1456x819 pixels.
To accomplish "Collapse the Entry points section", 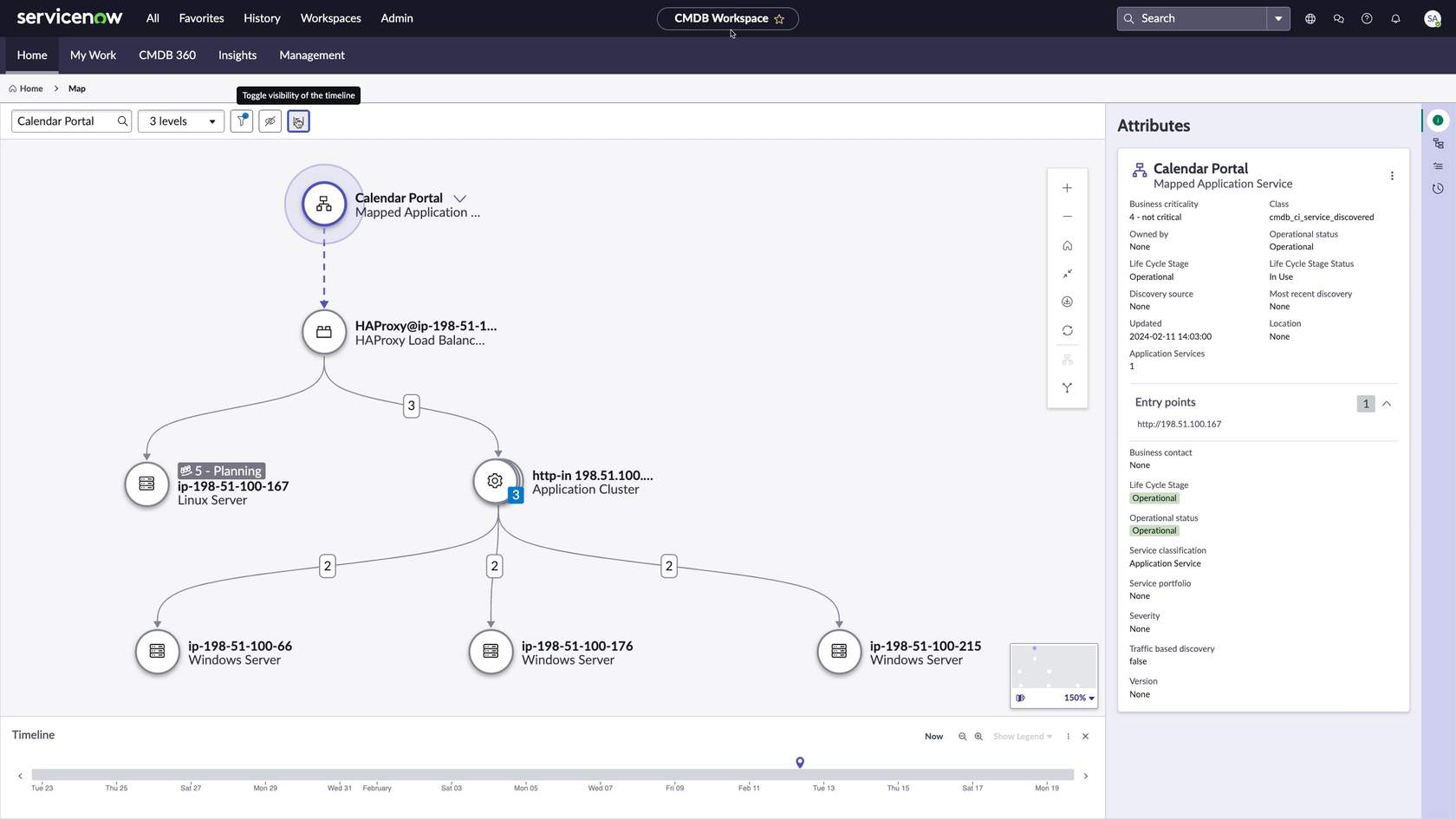I will [1387, 403].
